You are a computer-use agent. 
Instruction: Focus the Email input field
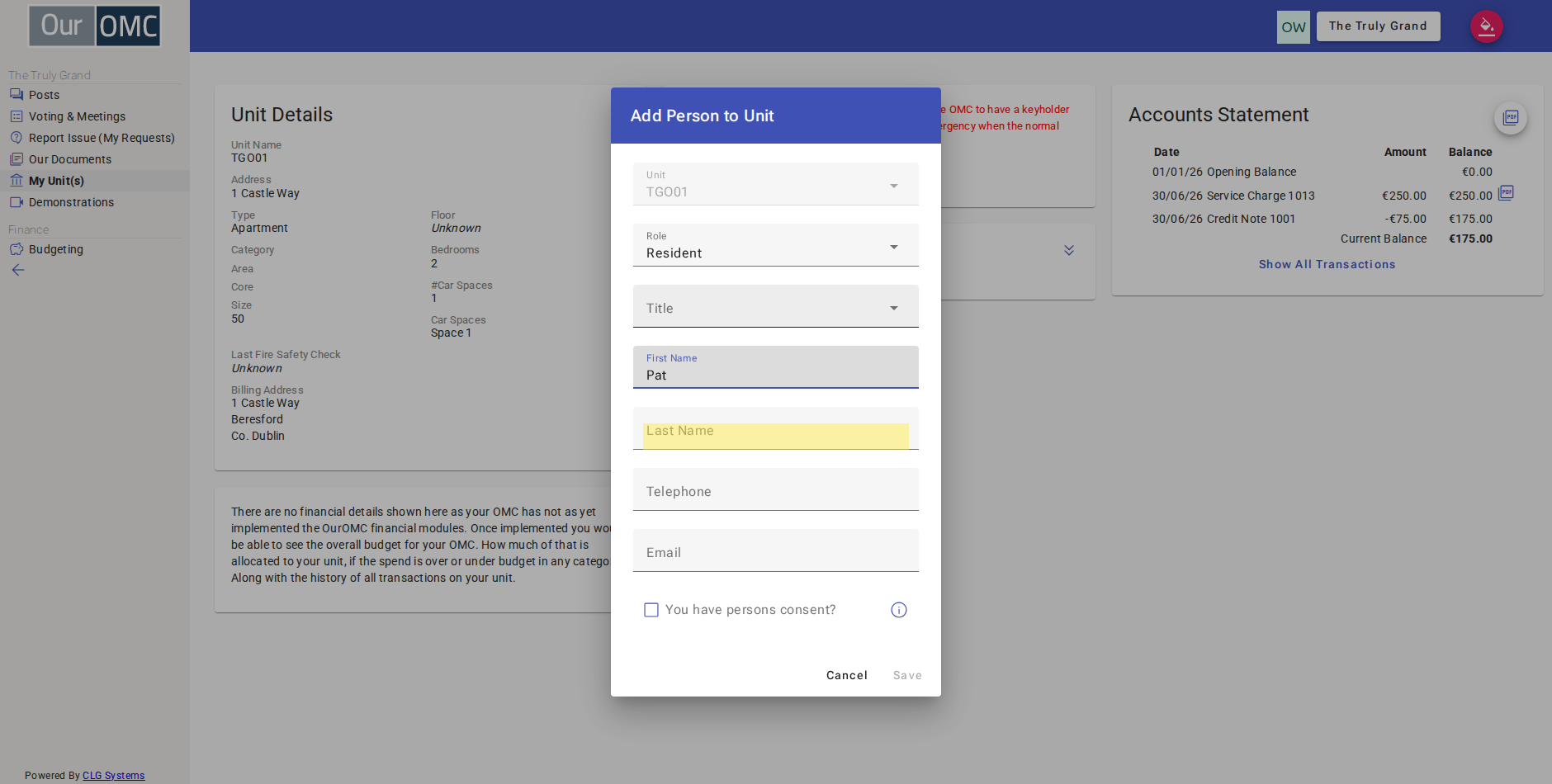point(776,550)
